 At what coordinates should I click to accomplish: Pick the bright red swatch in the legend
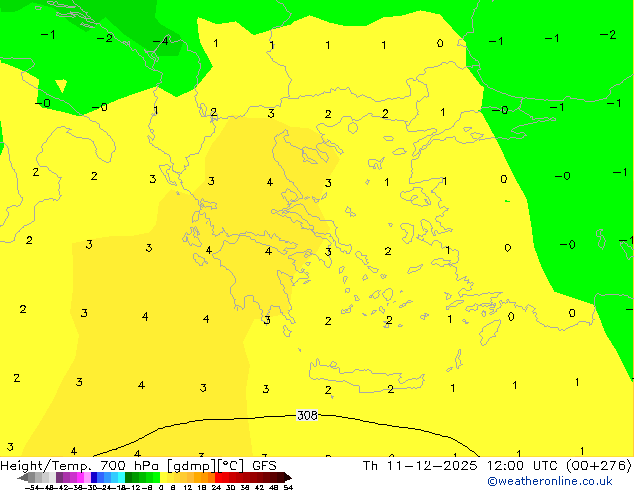pos(218,477)
